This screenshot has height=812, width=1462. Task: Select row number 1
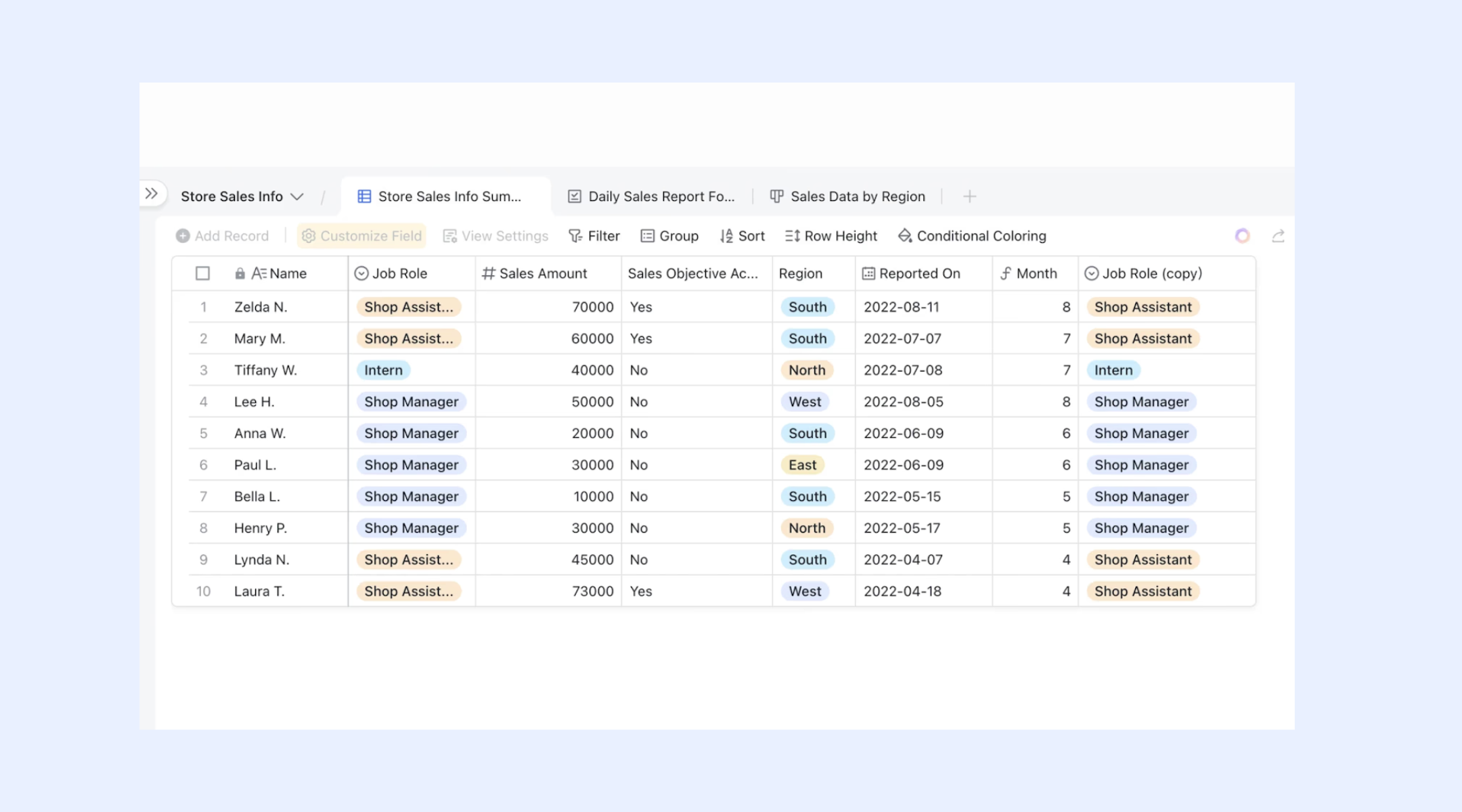point(203,307)
